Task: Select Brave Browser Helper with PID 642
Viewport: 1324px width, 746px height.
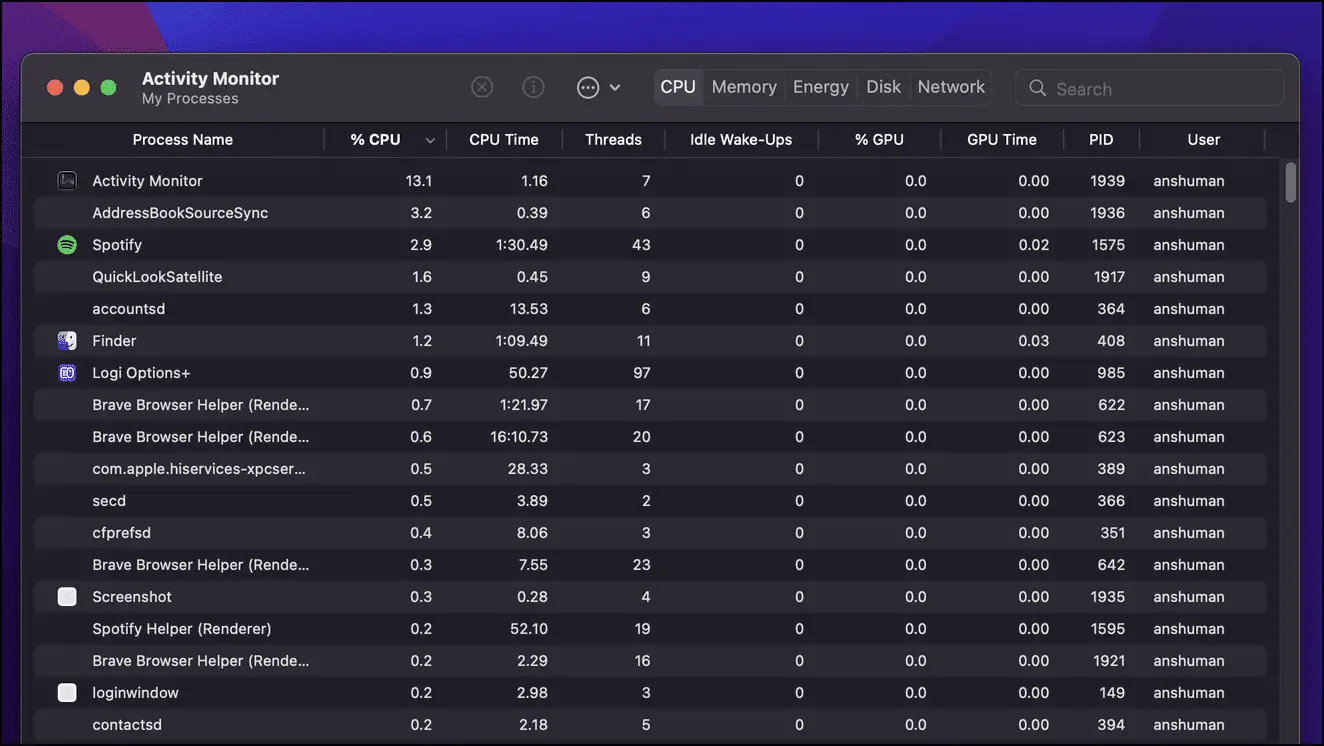Action: point(650,565)
